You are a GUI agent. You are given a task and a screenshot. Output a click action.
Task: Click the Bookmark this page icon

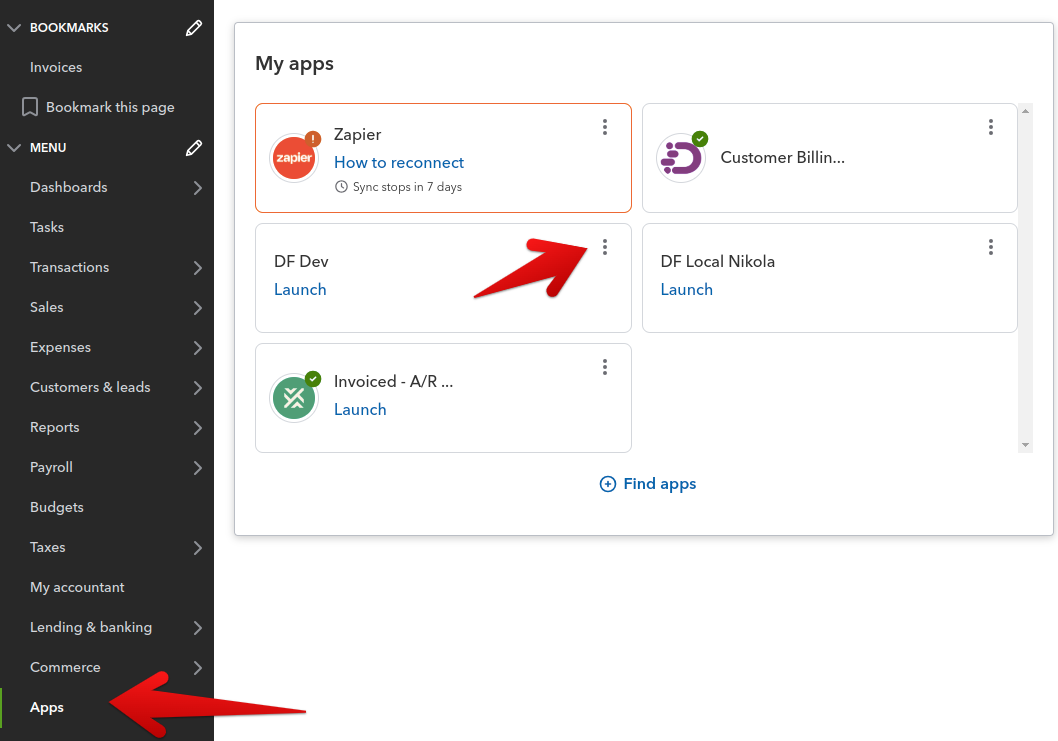click(x=30, y=107)
